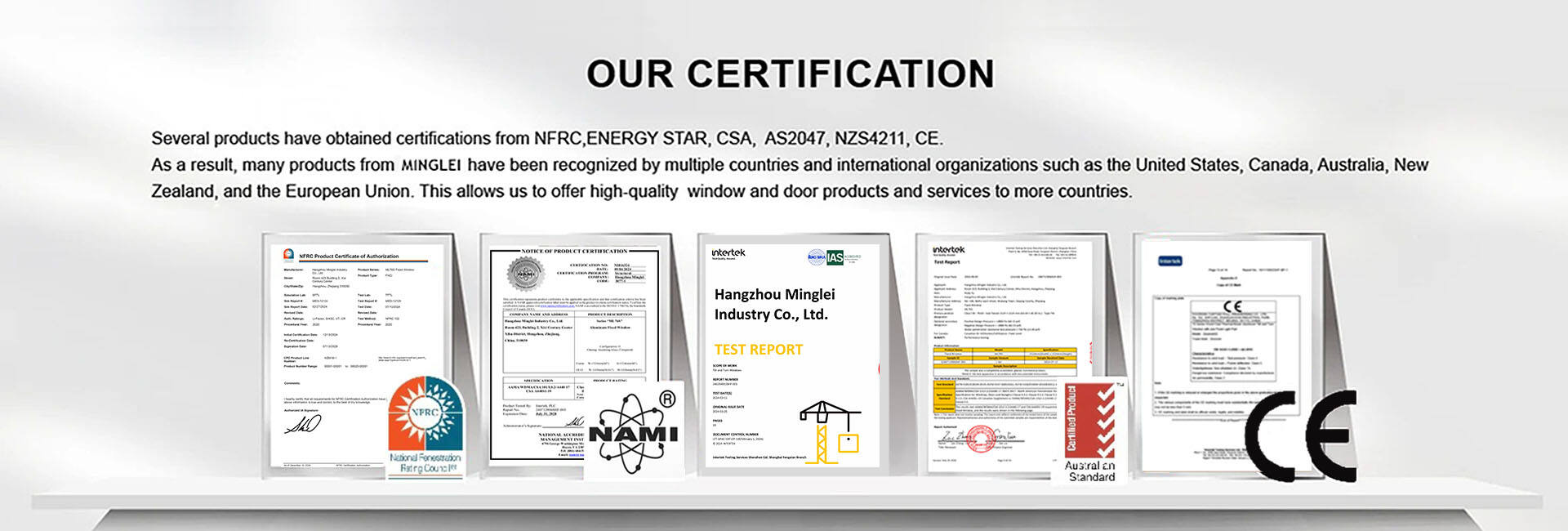The width and height of the screenshot is (1568, 531).
Task: Open the CE certificate document
Action: point(1225,355)
